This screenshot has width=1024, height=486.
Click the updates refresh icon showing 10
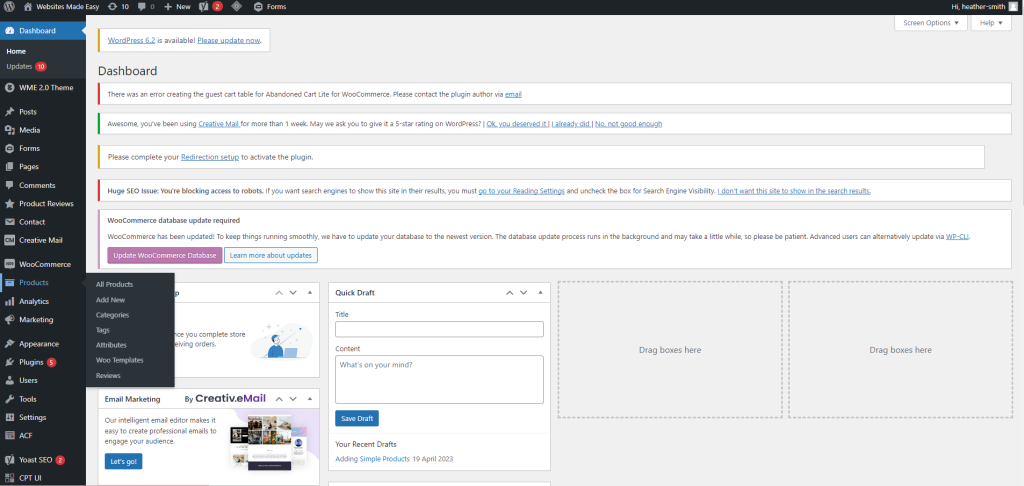111,6
